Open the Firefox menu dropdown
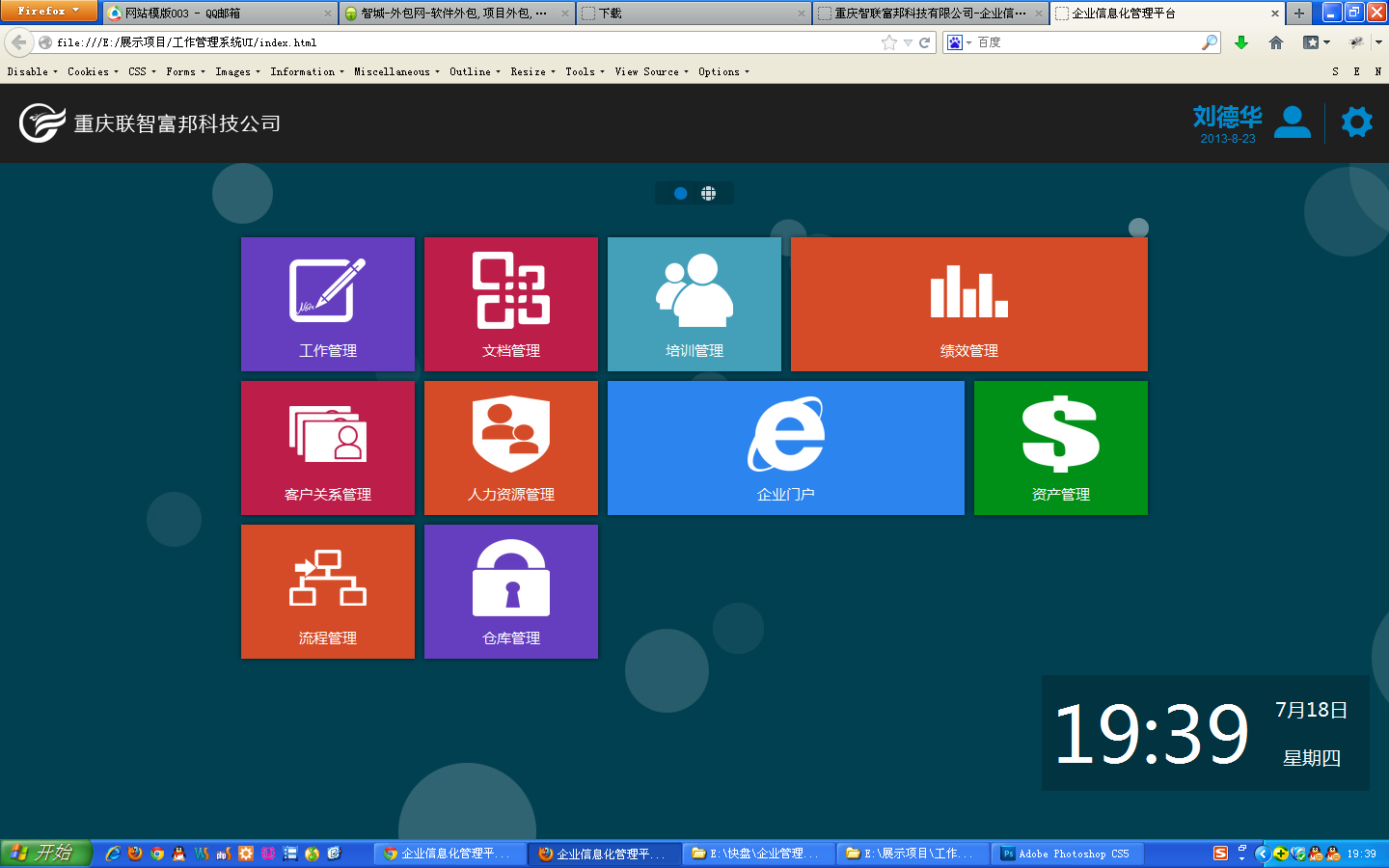 tap(48, 11)
